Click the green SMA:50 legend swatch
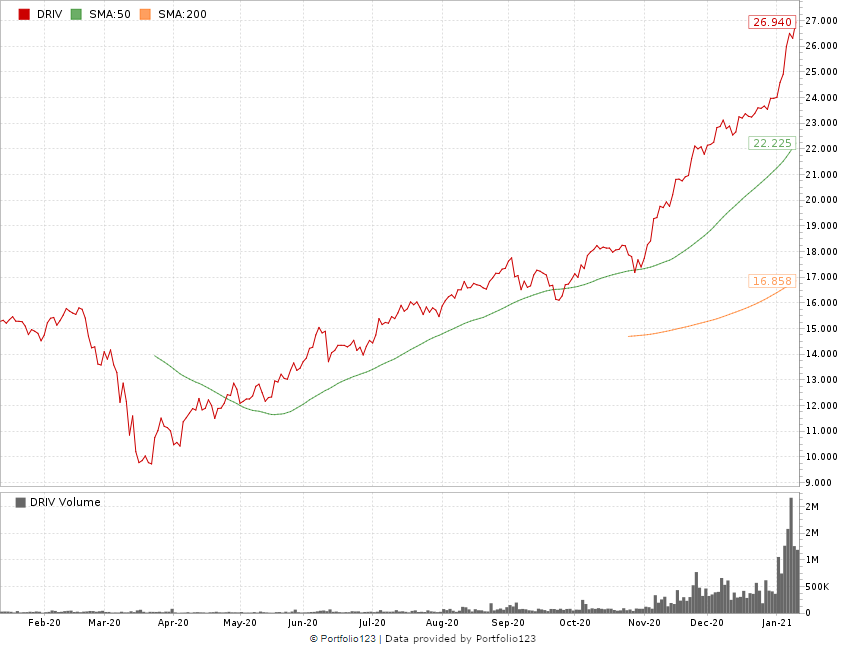 pyautogui.click(x=76, y=15)
